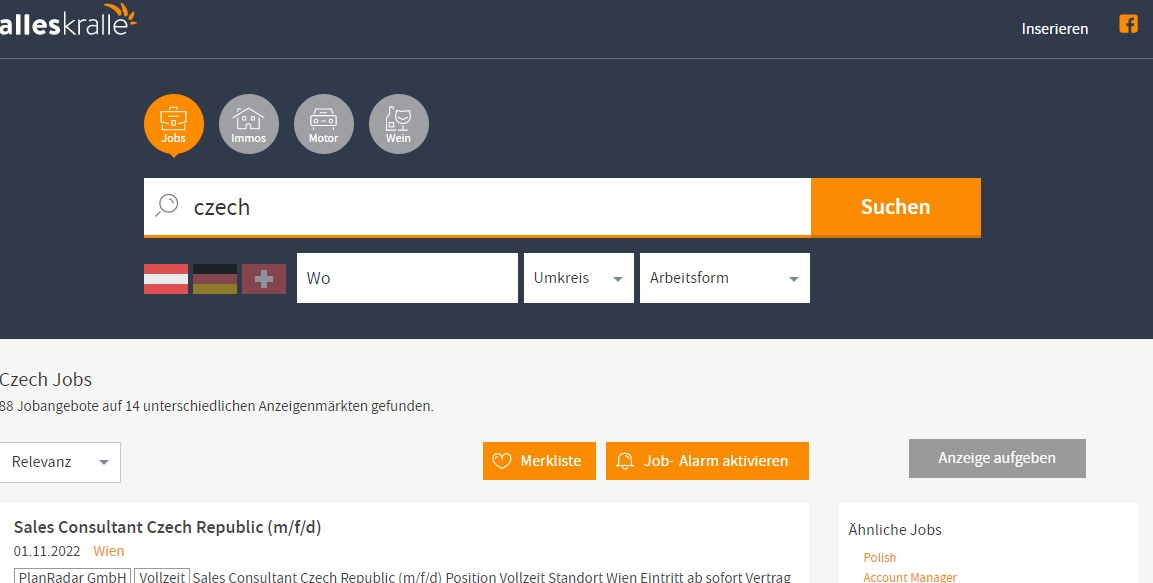Click the magnifying glass search icon
The height and width of the screenshot is (583, 1153).
(x=167, y=206)
